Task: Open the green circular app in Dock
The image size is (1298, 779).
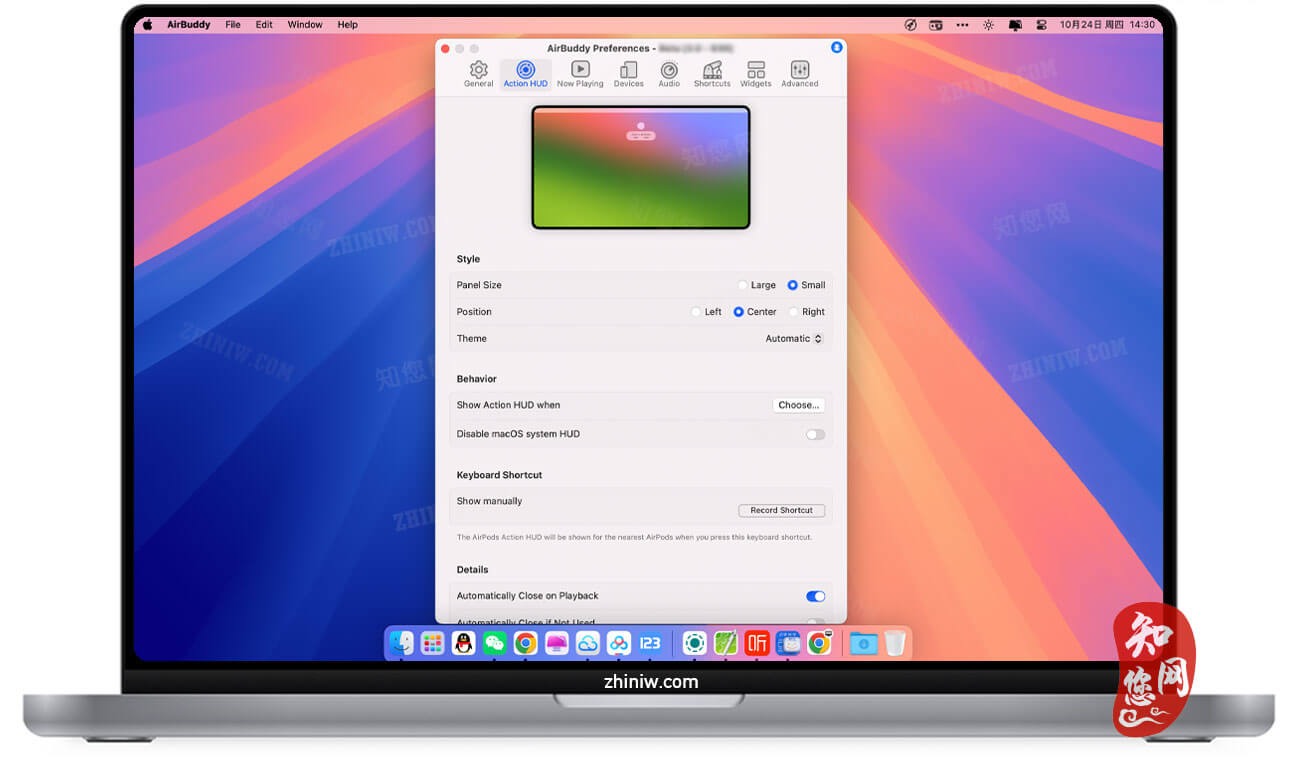Action: [695, 643]
